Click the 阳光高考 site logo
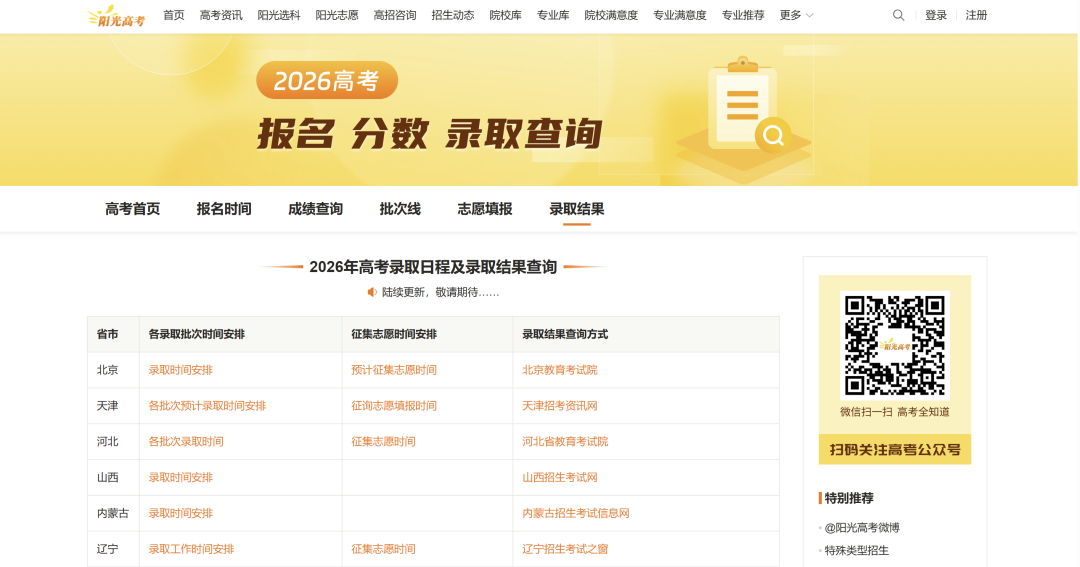The image size is (1080, 567). 116,15
